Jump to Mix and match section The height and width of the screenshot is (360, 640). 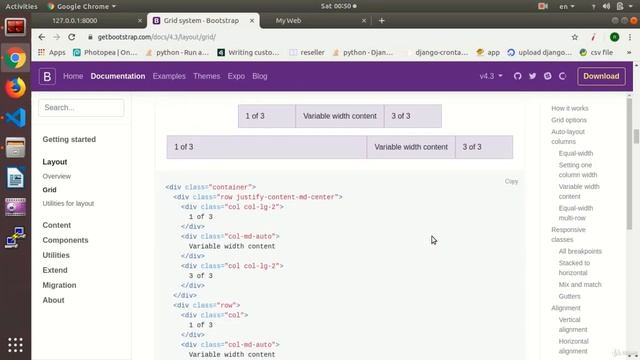580,284
